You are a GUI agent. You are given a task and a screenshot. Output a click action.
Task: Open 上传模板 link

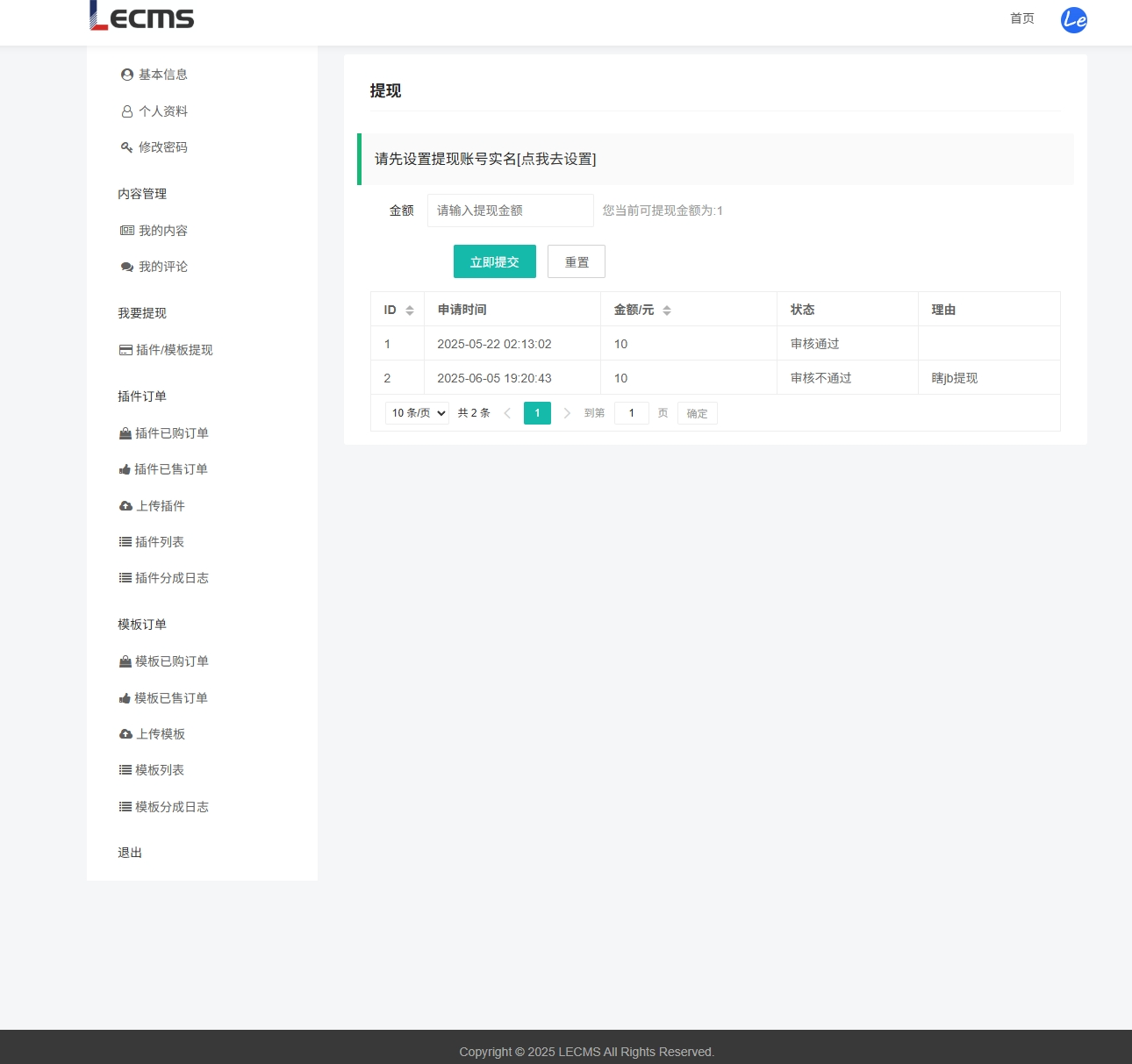point(161,734)
